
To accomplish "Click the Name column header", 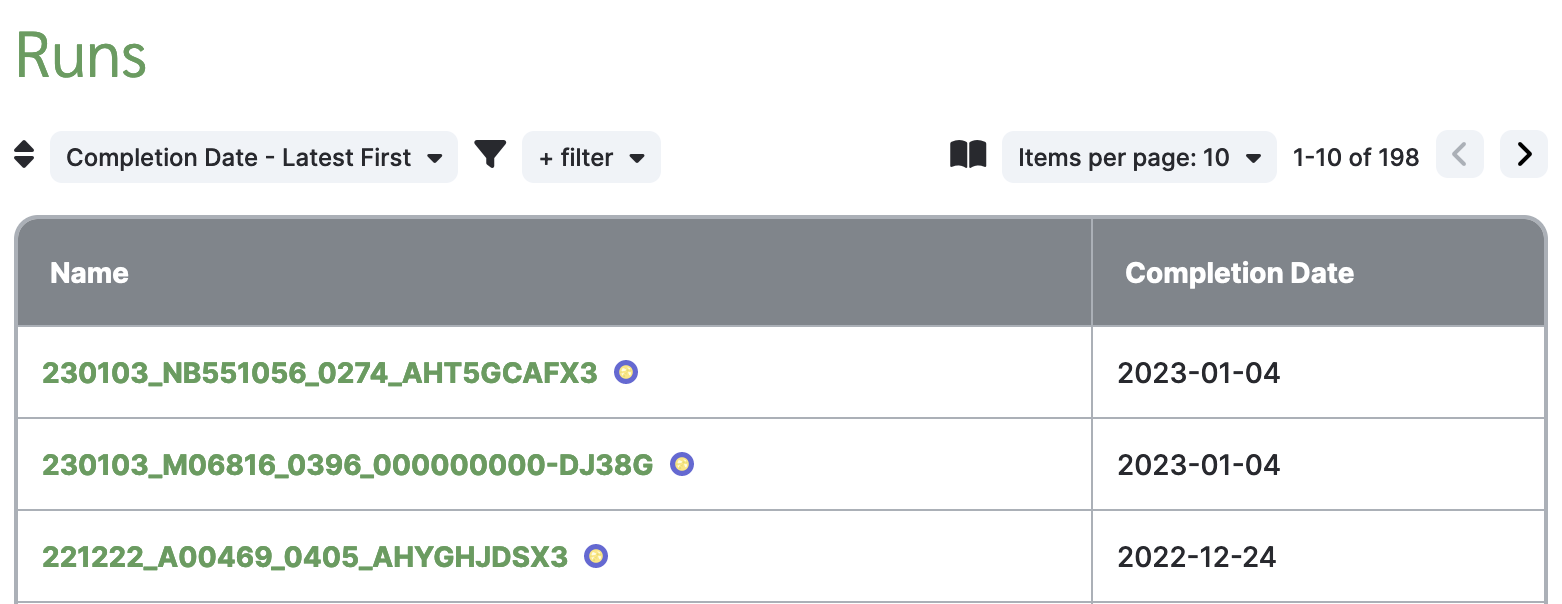I will (89, 273).
